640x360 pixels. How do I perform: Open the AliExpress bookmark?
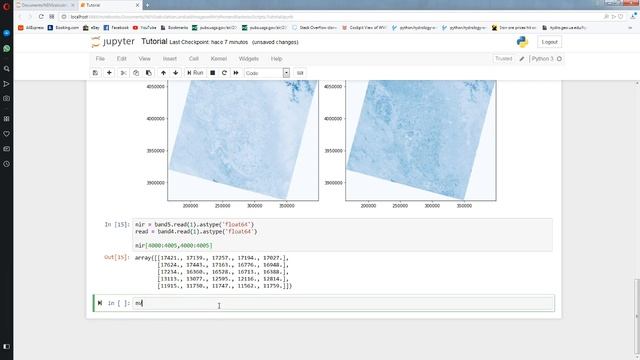(x=31, y=28)
